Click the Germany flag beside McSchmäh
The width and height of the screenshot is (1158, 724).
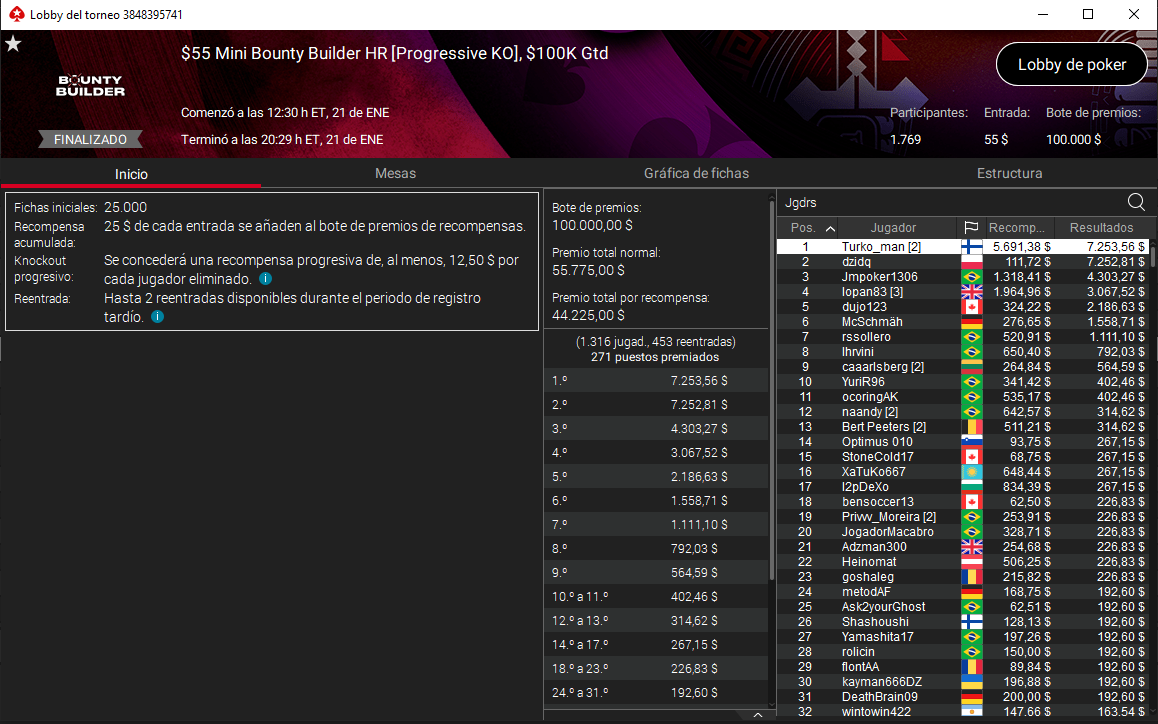coord(971,322)
